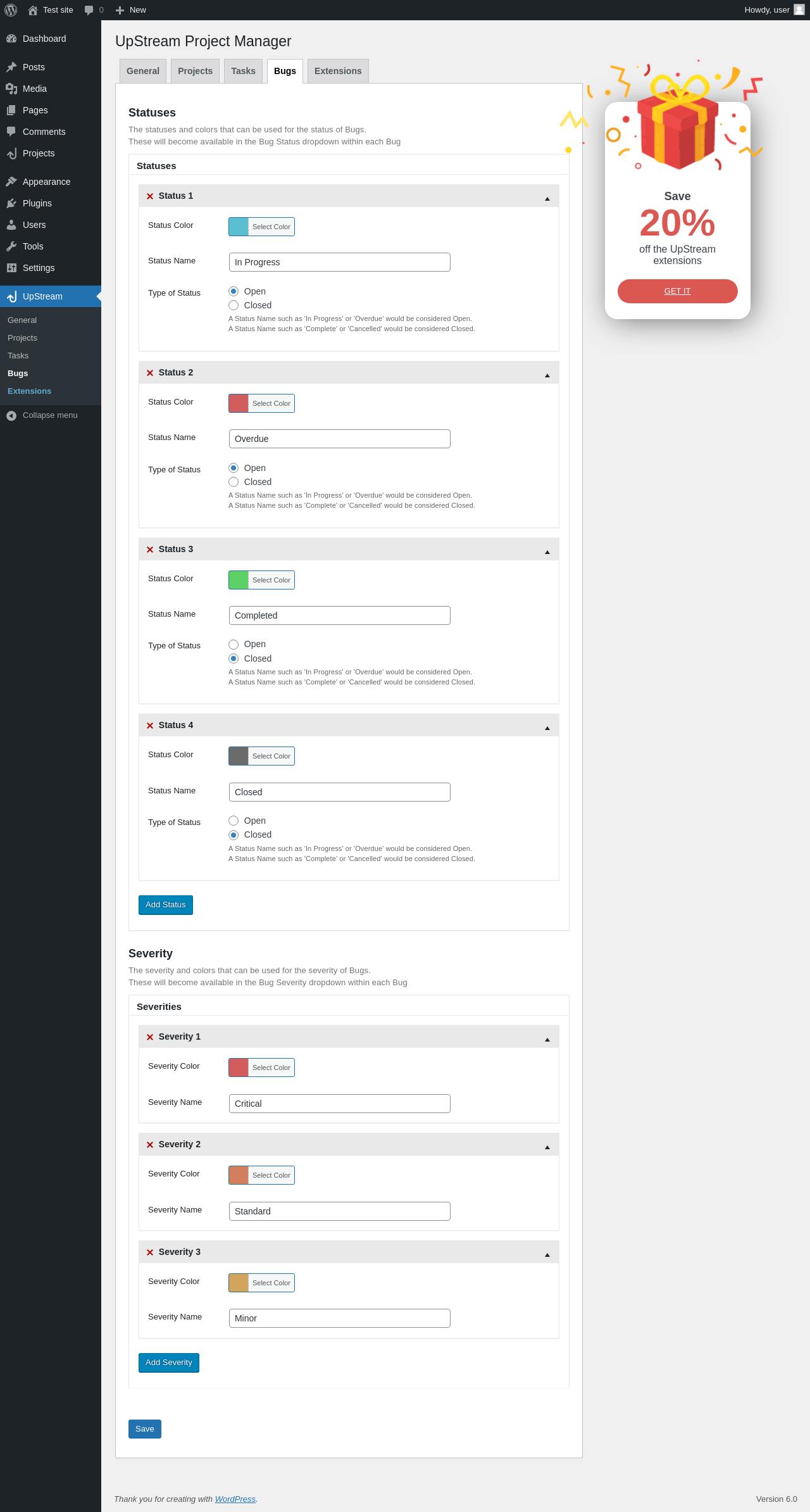
Task: Open color swatch for Severity 3 Minor
Action: [239, 1283]
